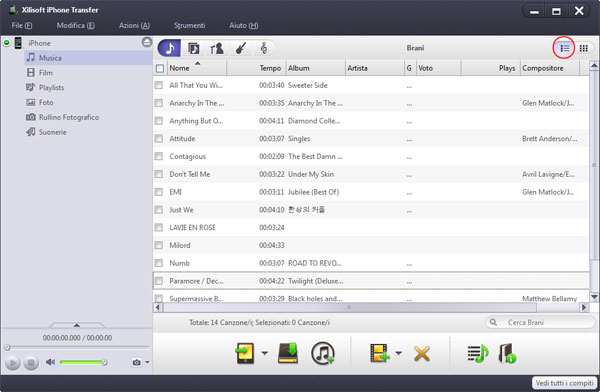Check the Contagious song
This screenshot has height=392, width=600.
point(159,156)
